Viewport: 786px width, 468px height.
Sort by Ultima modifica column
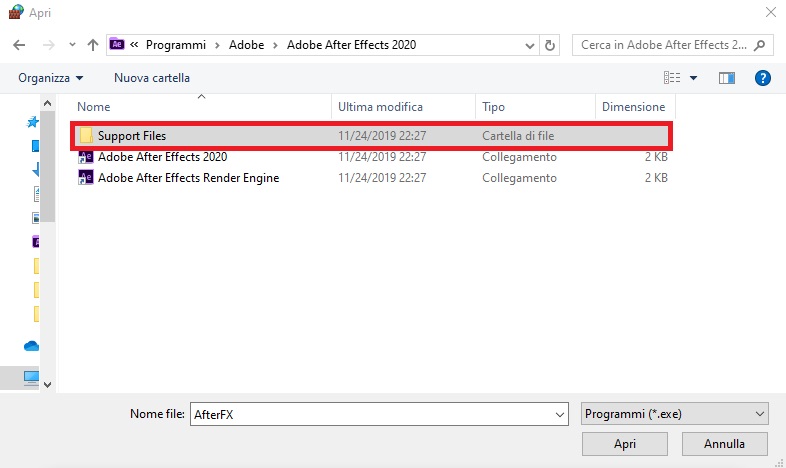click(x=380, y=107)
